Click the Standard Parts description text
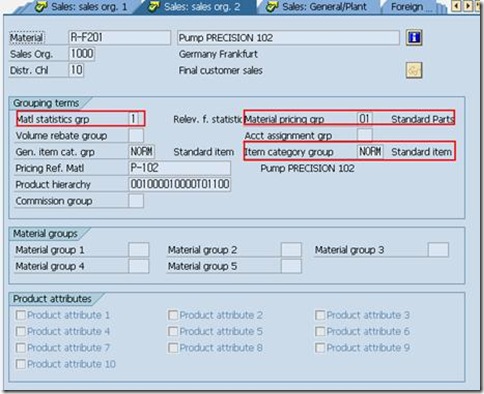The width and height of the screenshot is (484, 394). tap(422, 119)
